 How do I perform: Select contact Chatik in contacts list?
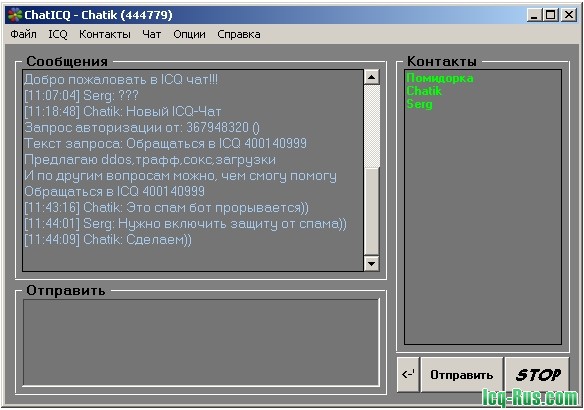point(424,91)
